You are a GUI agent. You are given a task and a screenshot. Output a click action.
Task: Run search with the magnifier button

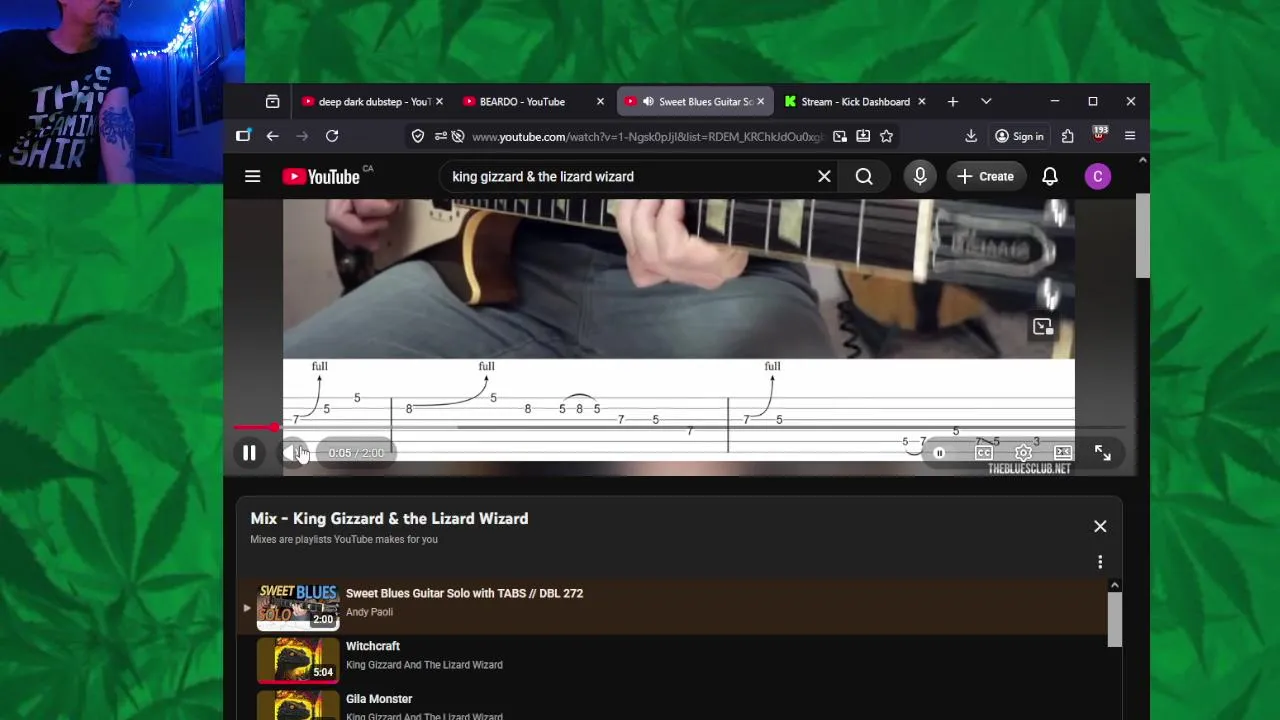click(864, 176)
